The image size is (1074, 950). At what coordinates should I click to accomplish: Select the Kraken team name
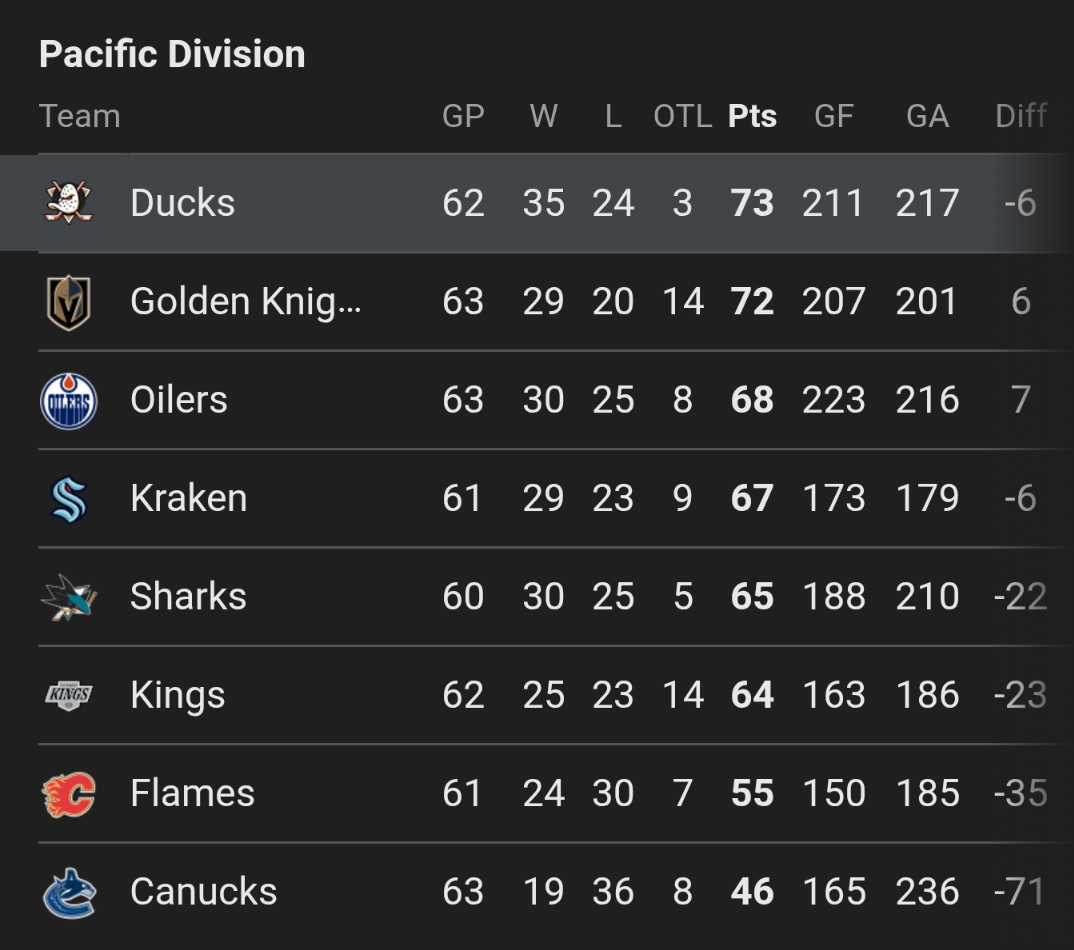(x=188, y=498)
